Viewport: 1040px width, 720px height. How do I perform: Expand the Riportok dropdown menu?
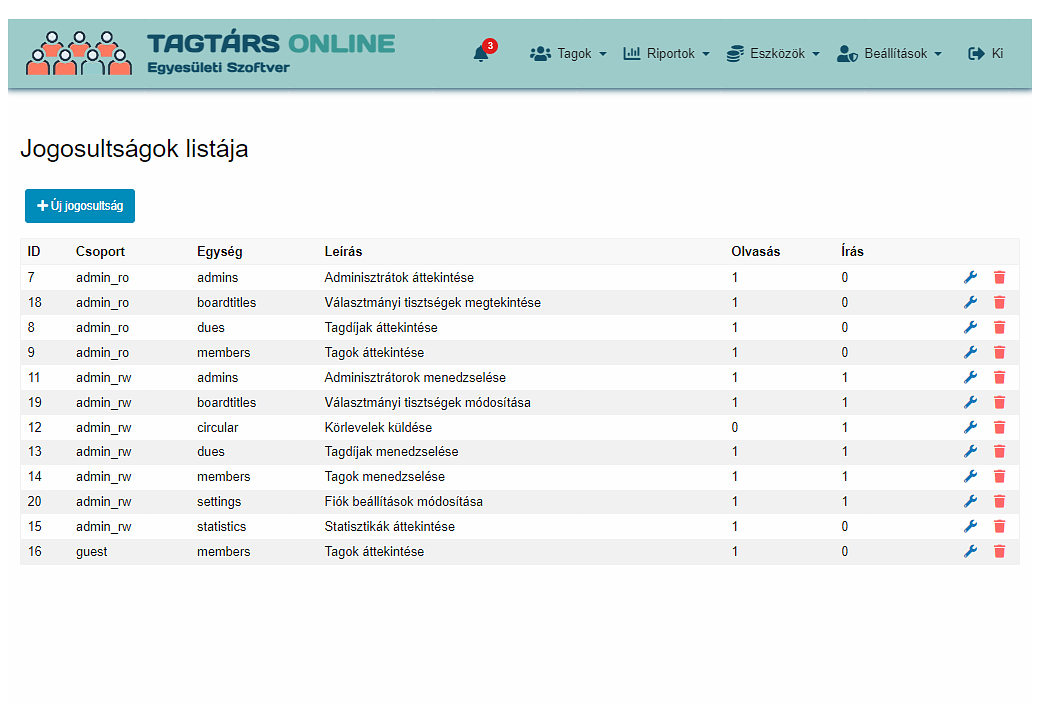coord(667,54)
